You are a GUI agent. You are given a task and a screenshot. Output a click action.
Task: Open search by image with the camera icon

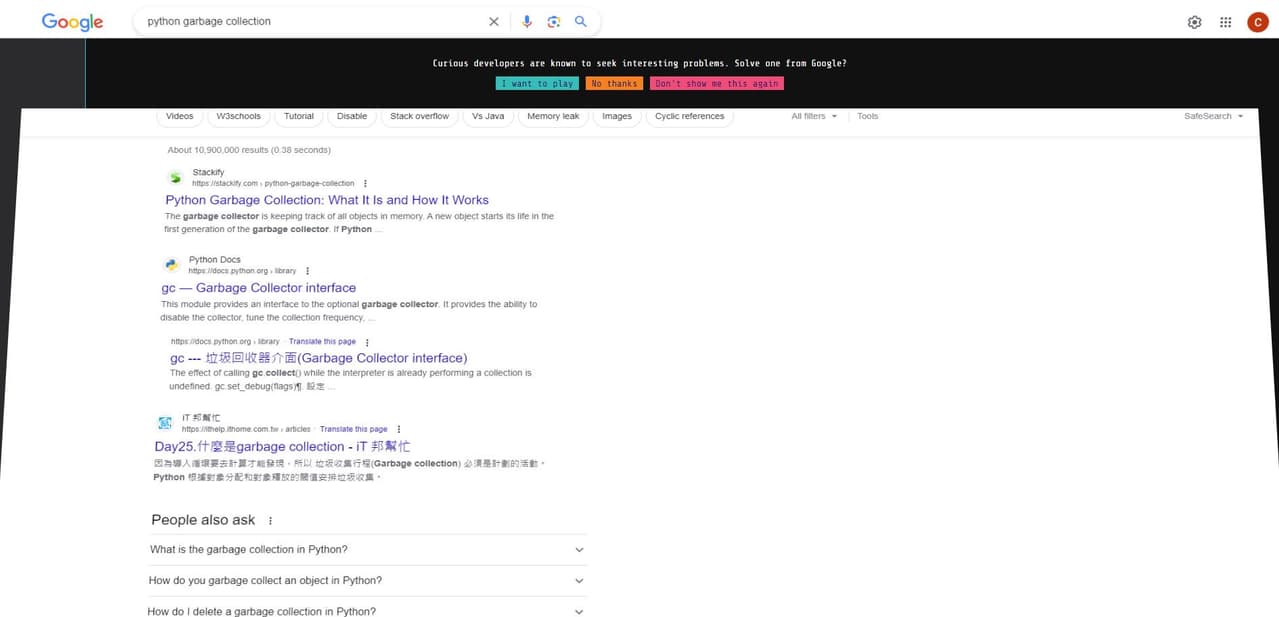point(554,21)
